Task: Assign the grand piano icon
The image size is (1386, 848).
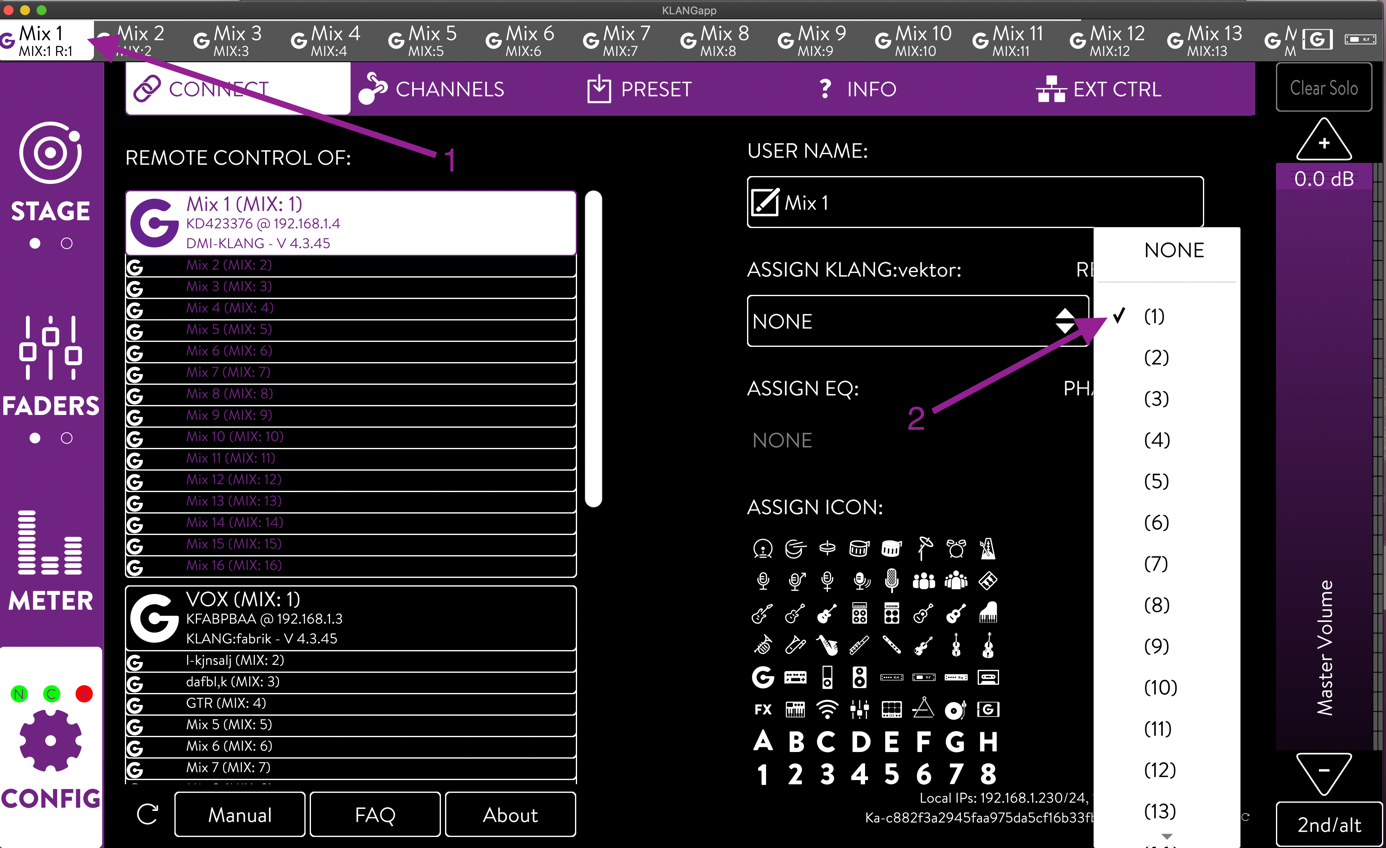Action: pyautogui.click(x=988, y=613)
